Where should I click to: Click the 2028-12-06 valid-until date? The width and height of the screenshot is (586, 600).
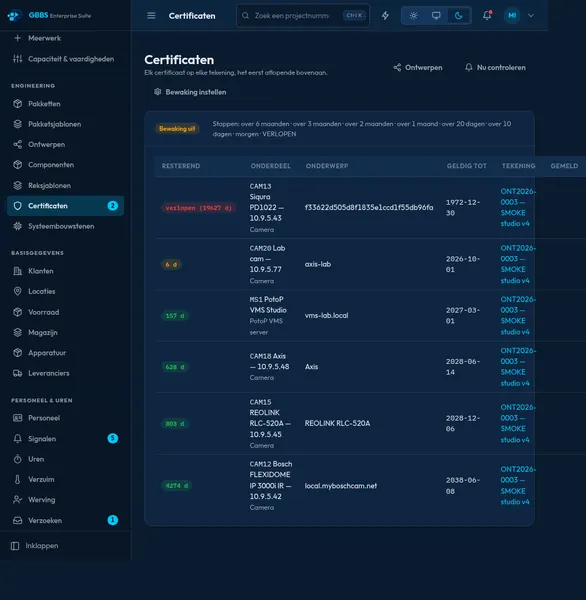coord(463,424)
